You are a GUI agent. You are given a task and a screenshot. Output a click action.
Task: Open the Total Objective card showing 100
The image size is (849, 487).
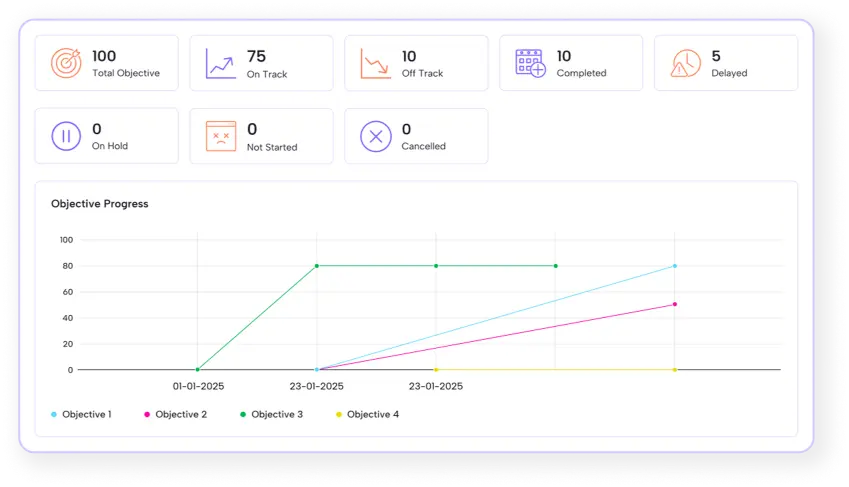click(x=107, y=64)
